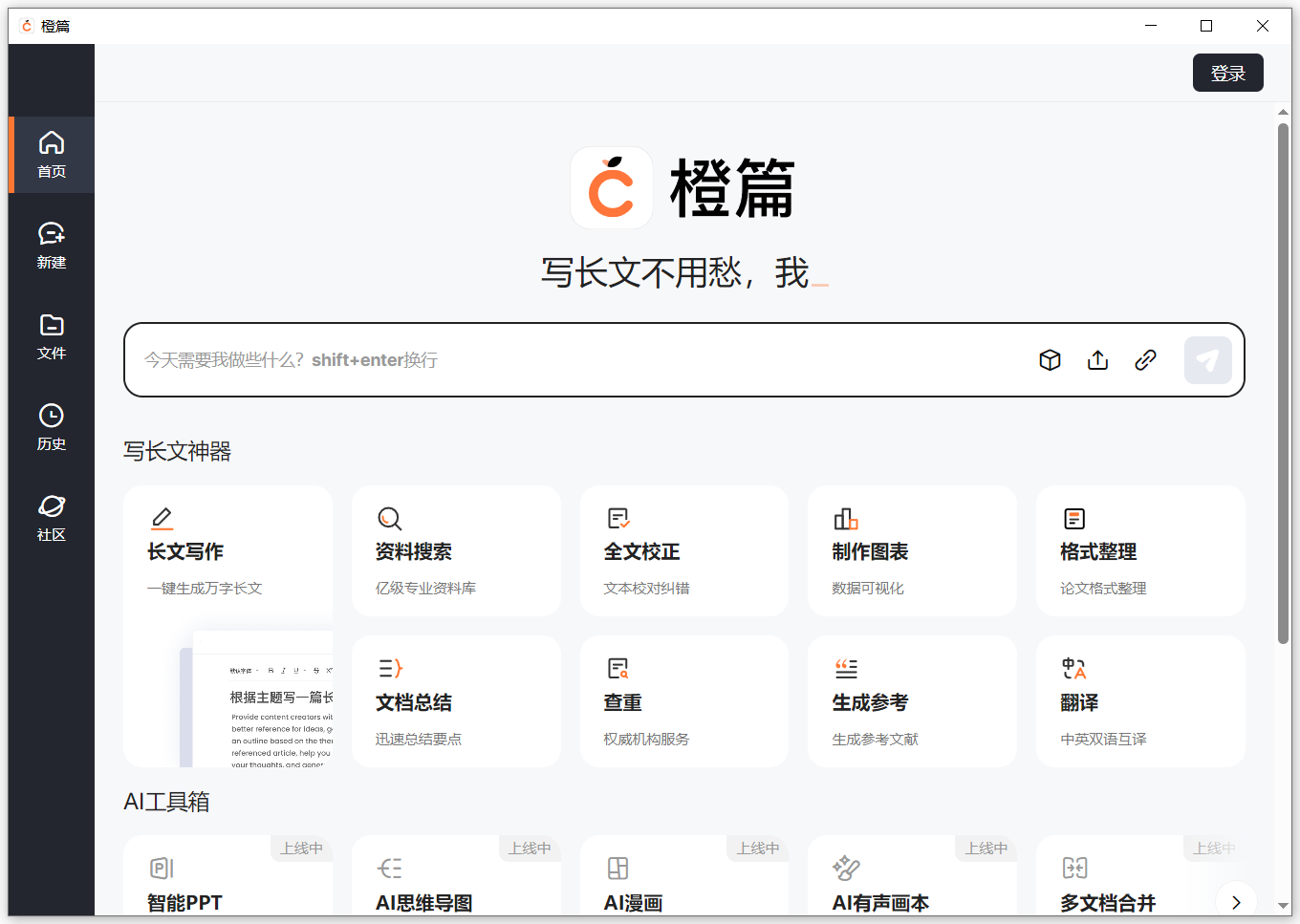
Task: Click the 多文档合并 merge icon
Action: (x=1074, y=868)
